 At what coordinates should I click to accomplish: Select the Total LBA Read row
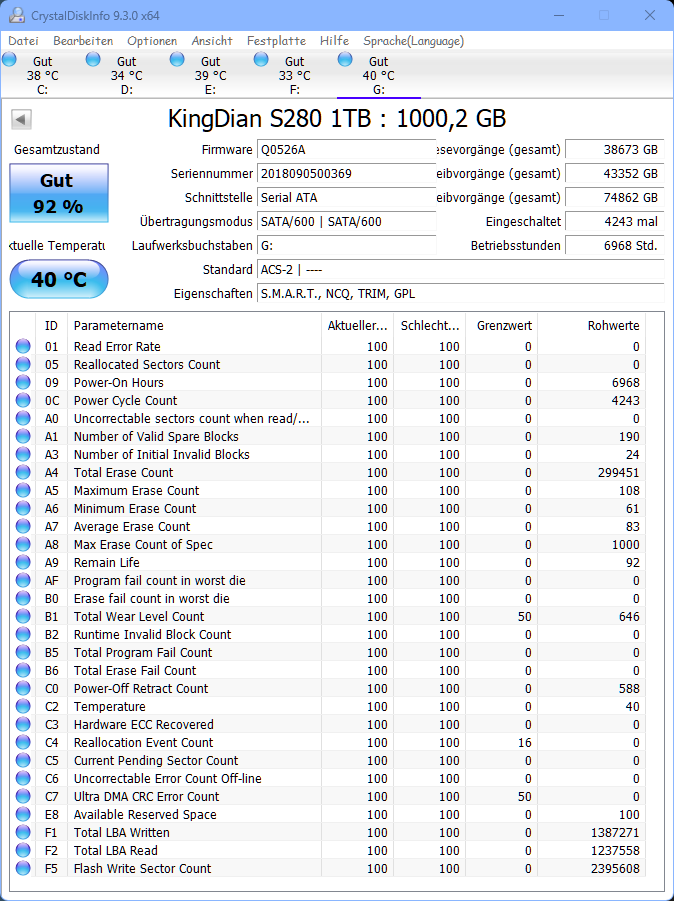click(x=328, y=850)
